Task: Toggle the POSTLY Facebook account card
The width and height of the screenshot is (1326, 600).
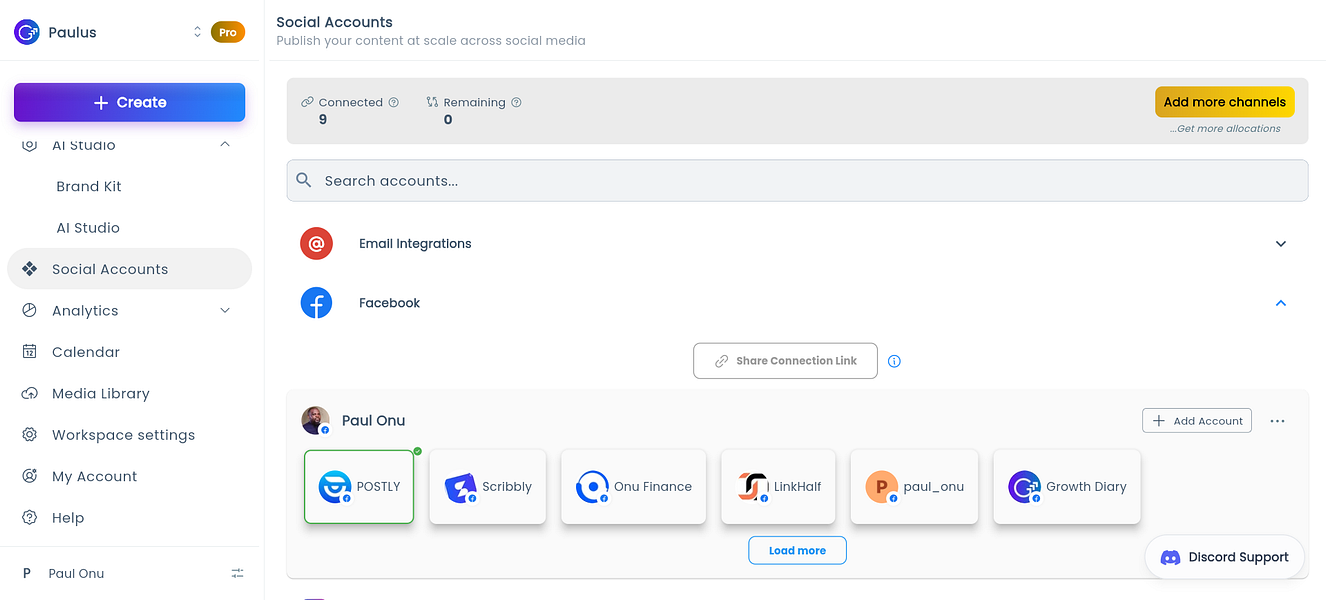Action: pyautogui.click(x=359, y=487)
